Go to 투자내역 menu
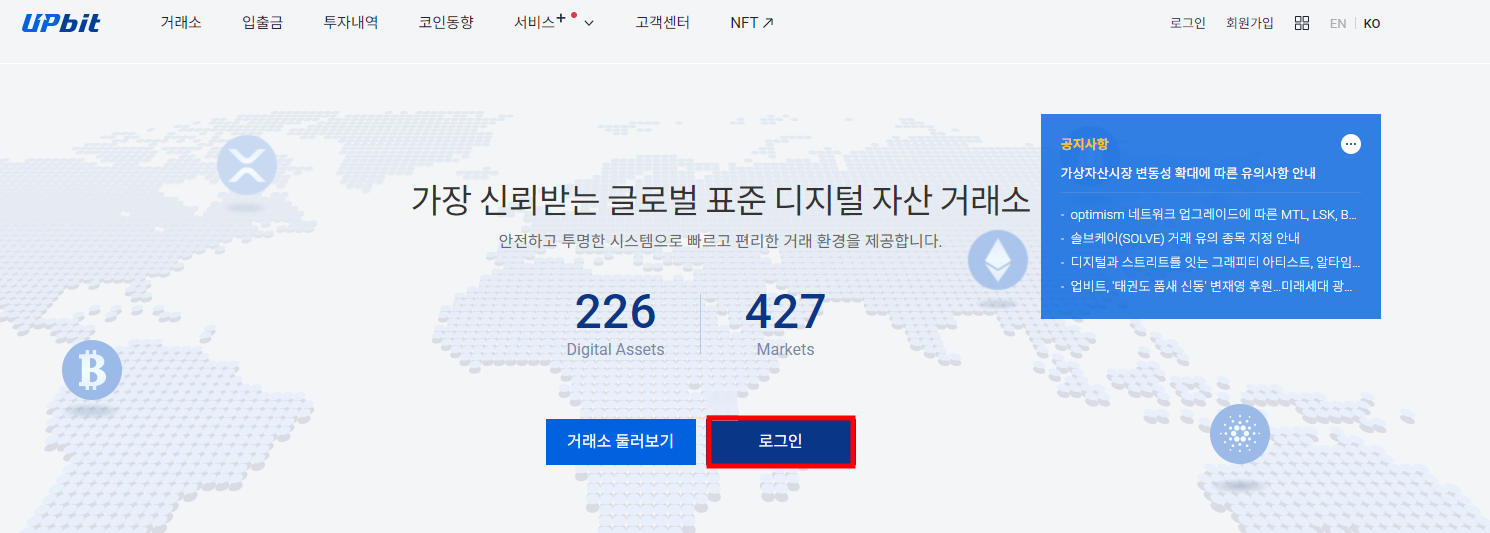 [x=351, y=23]
